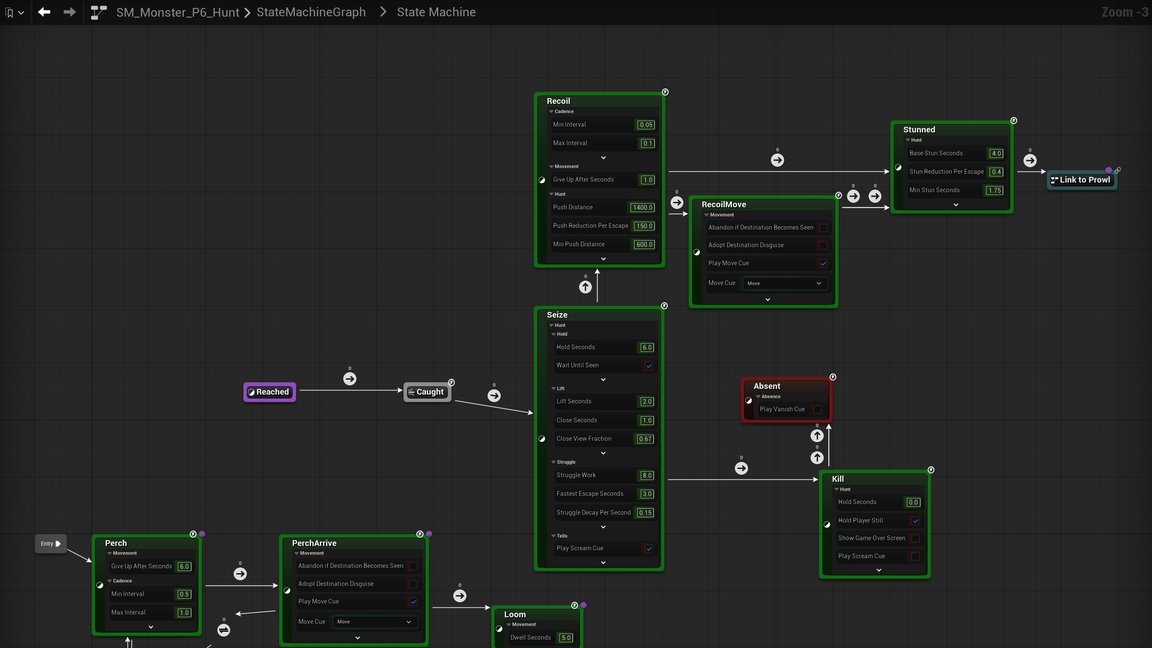
Task: Collapse Struggle section in Seize node
Action: pos(553,462)
